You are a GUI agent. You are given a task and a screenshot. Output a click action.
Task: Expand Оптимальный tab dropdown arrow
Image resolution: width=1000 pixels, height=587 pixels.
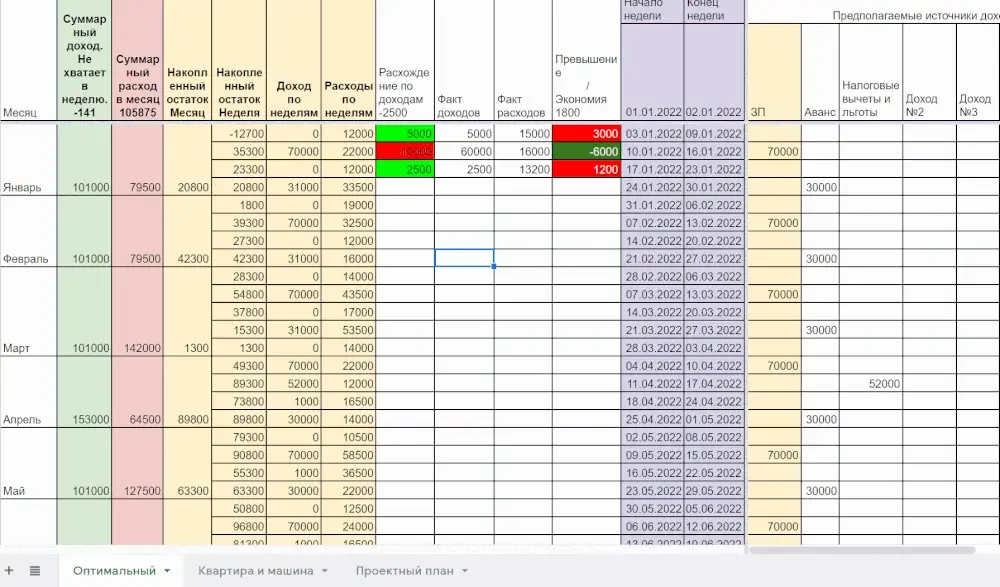[x=167, y=570]
